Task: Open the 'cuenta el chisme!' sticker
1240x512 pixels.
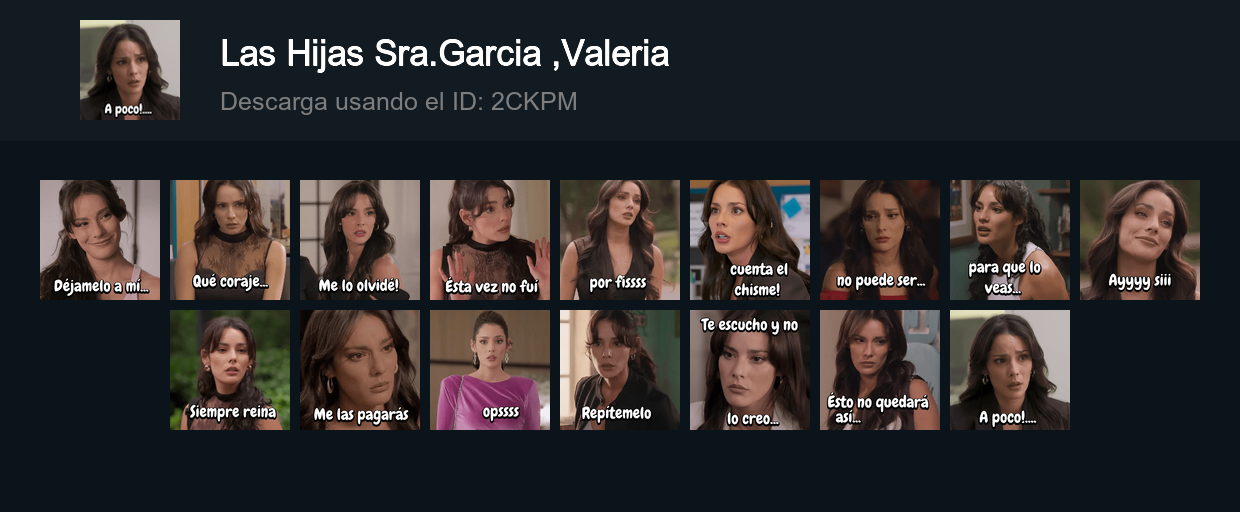Action: click(x=750, y=240)
